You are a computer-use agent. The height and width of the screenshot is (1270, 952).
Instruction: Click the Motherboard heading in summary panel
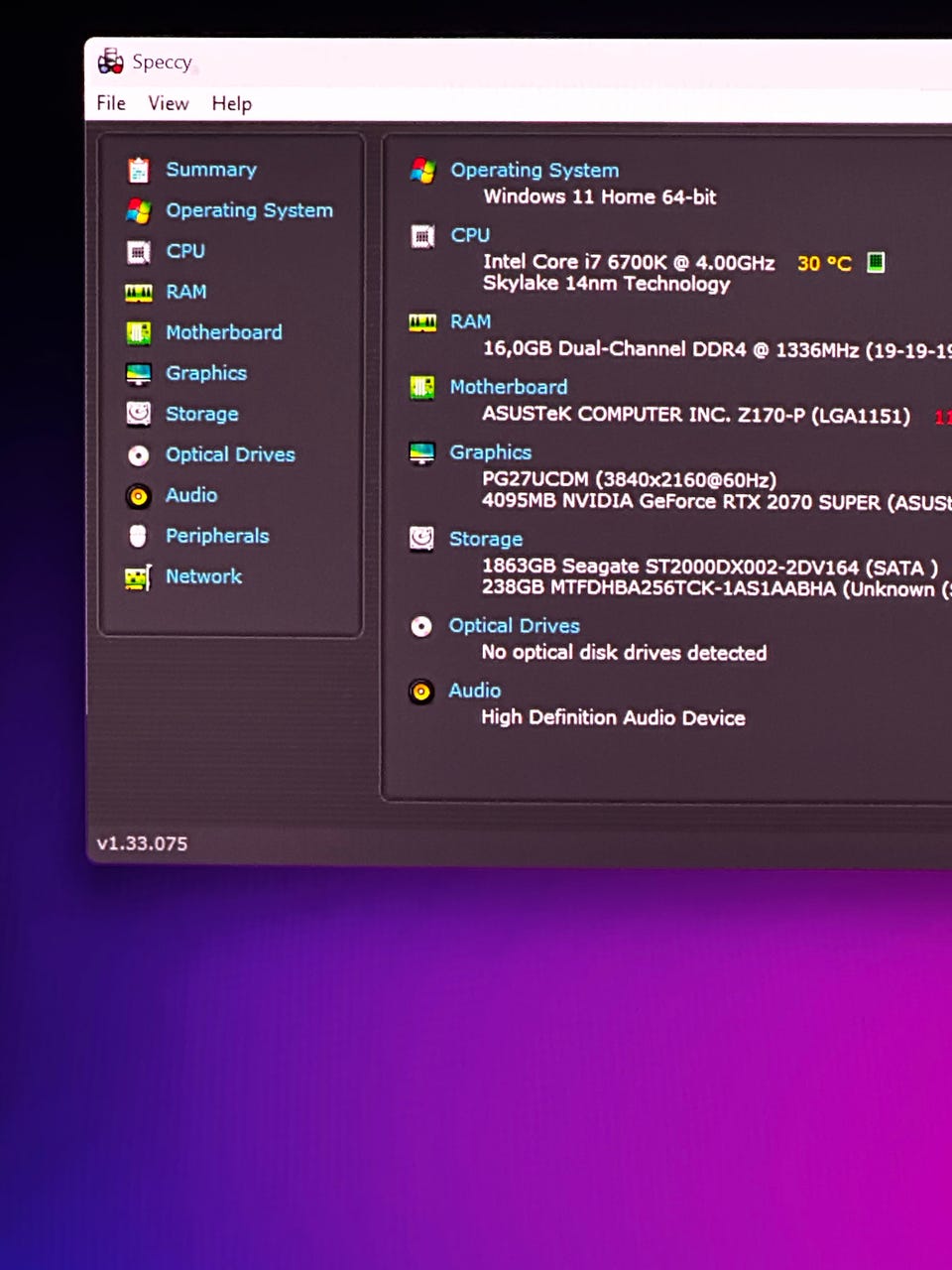509,387
